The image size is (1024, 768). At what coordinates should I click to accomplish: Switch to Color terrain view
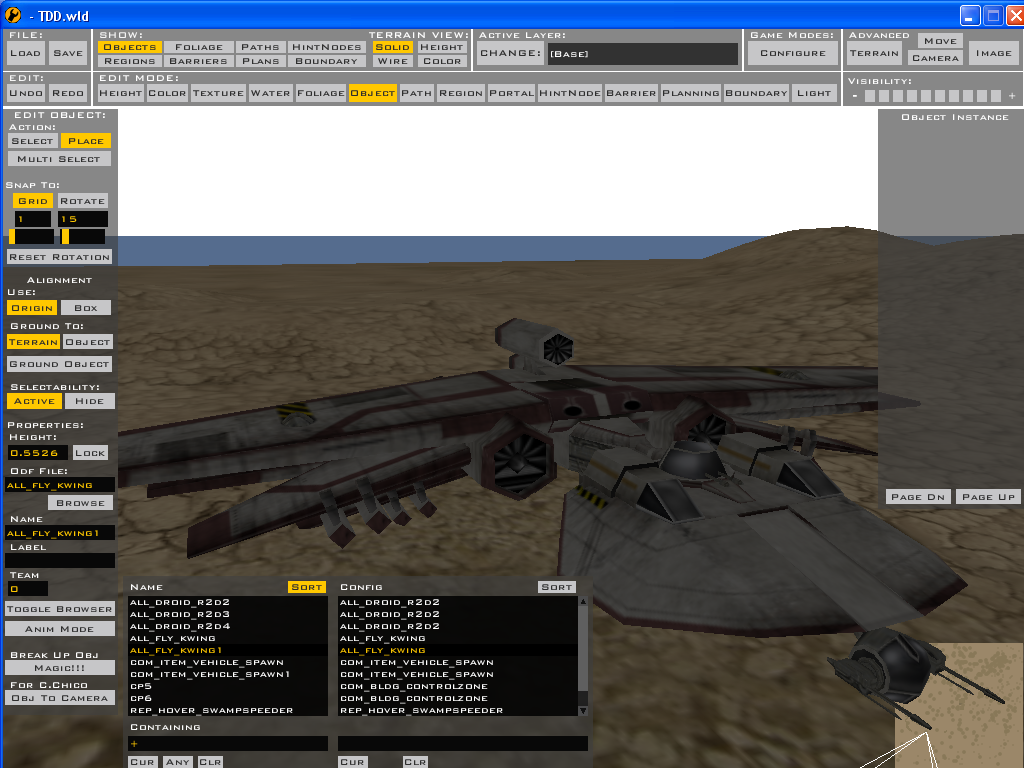point(440,60)
